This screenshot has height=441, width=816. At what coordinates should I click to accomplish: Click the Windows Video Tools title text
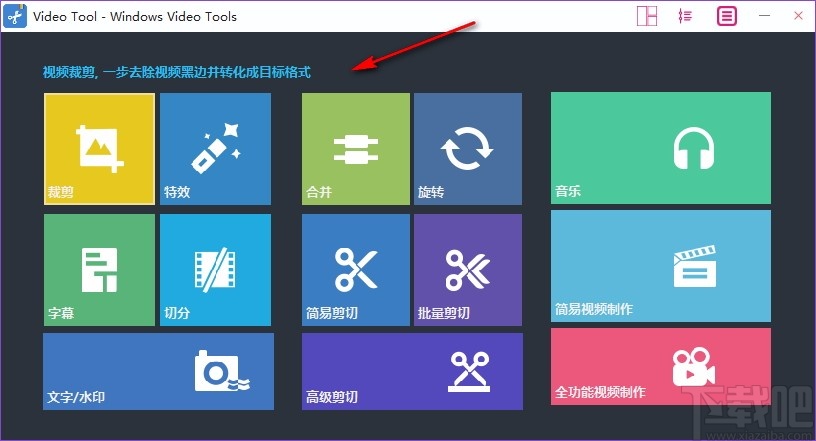coord(173,17)
